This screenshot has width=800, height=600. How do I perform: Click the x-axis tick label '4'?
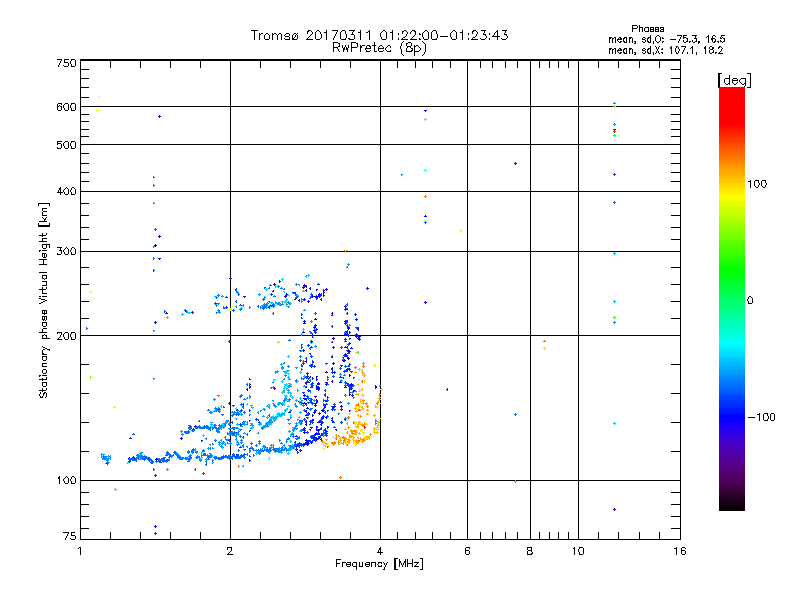pyautogui.click(x=380, y=551)
